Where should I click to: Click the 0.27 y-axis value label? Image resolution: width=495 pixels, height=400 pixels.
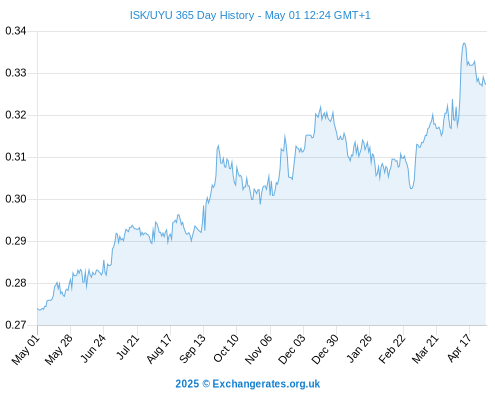16,325
